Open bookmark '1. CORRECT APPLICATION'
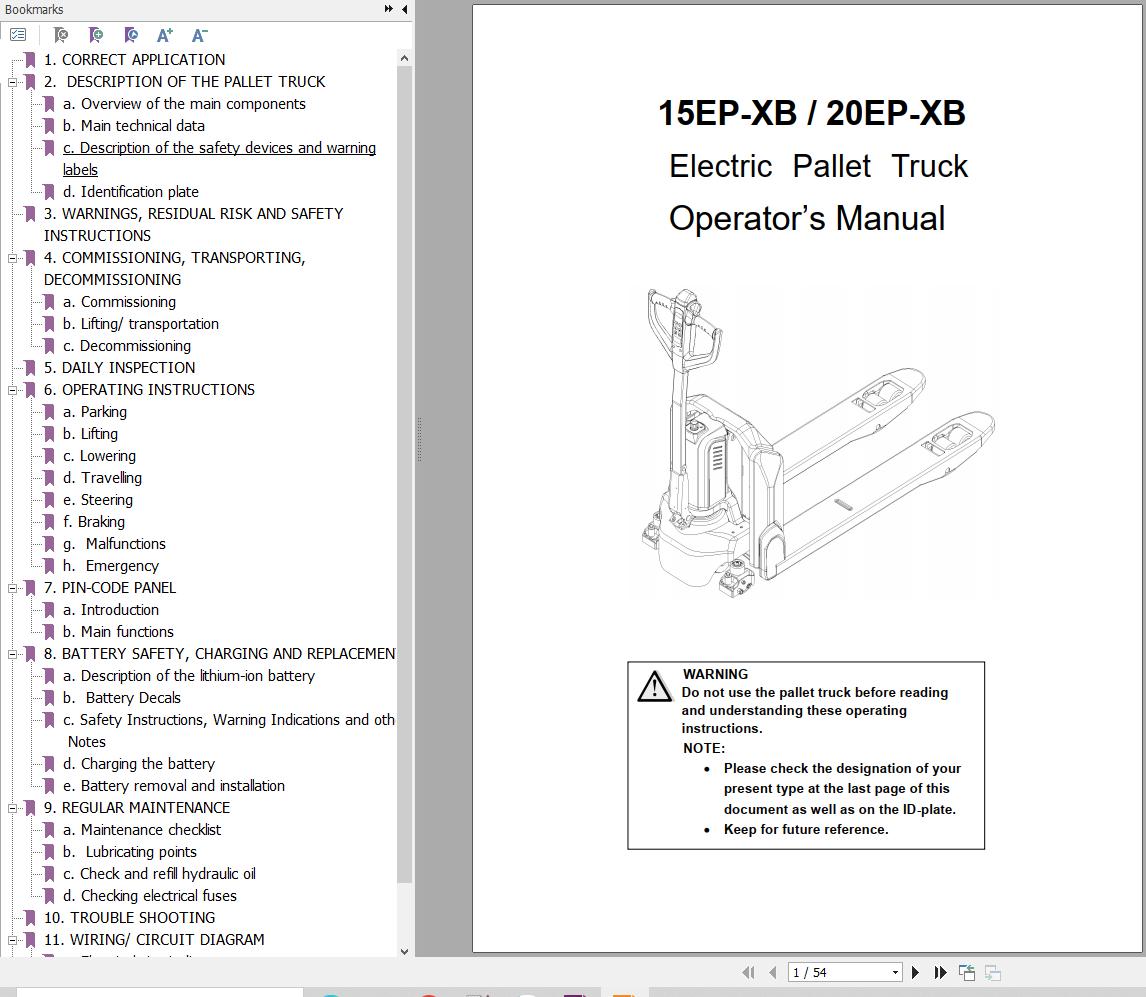The height and width of the screenshot is (997, 1146). 134,60
